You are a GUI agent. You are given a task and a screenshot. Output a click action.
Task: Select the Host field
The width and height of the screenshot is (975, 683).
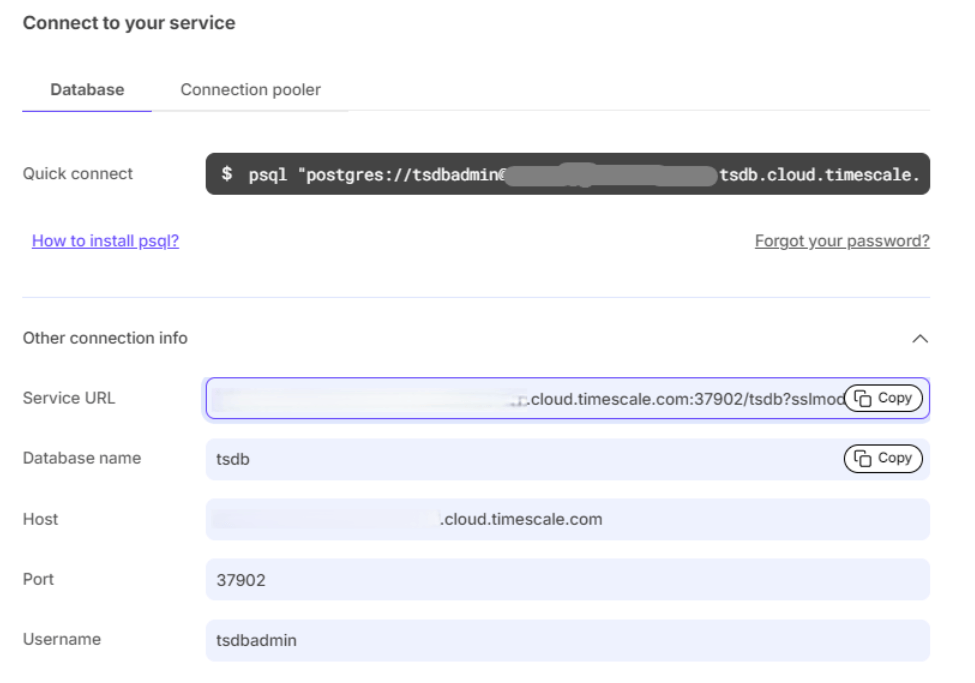567,519
